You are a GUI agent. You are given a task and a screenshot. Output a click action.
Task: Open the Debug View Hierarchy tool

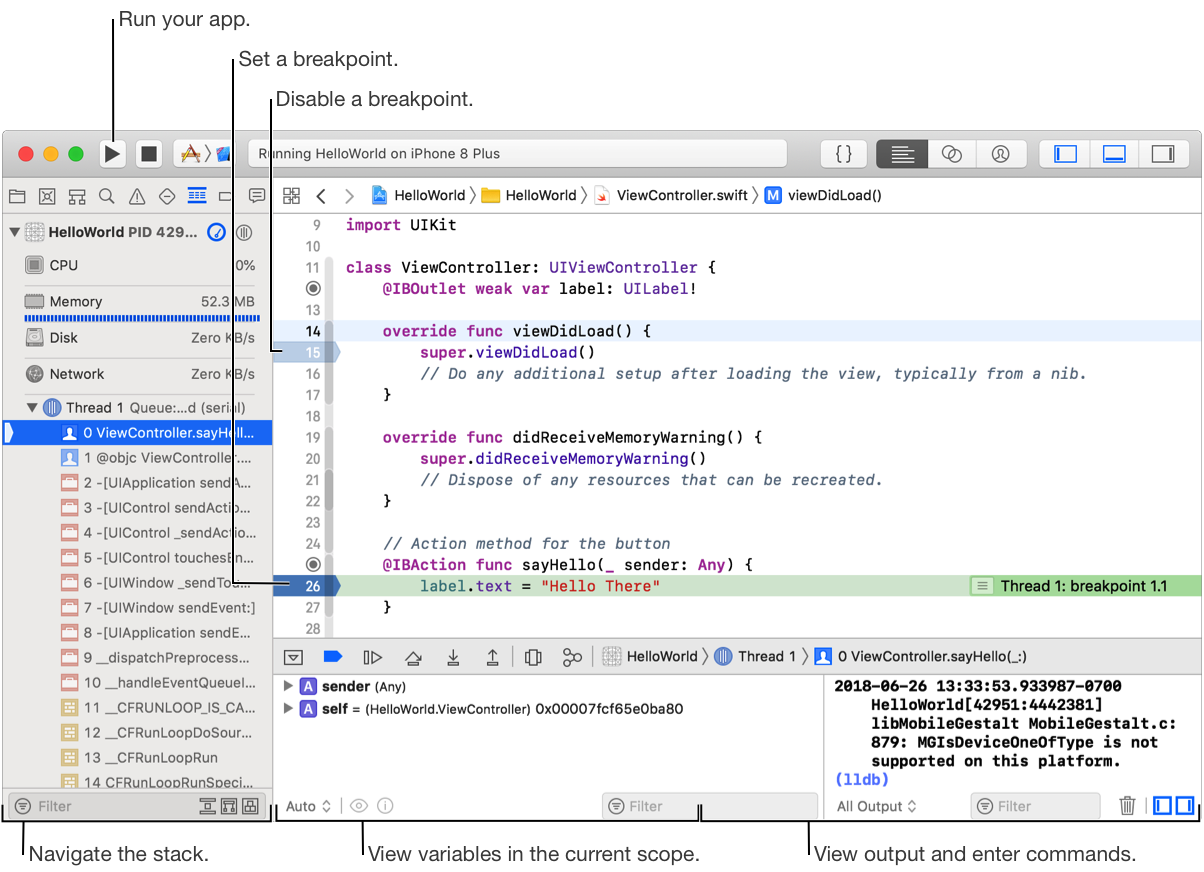pyautogui.click(x=533, y=657)
